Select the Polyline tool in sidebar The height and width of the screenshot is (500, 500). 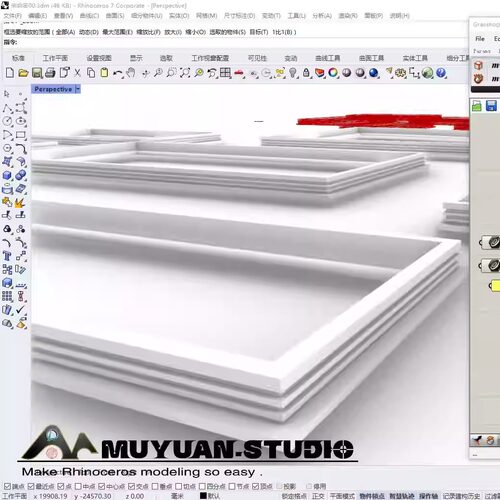point(7,109)
